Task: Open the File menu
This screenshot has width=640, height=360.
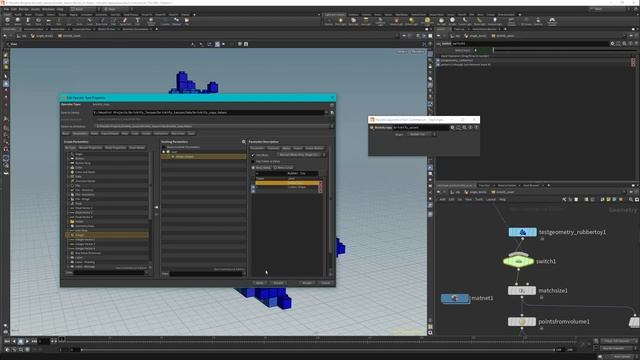Action: click(x=6, y=9)
